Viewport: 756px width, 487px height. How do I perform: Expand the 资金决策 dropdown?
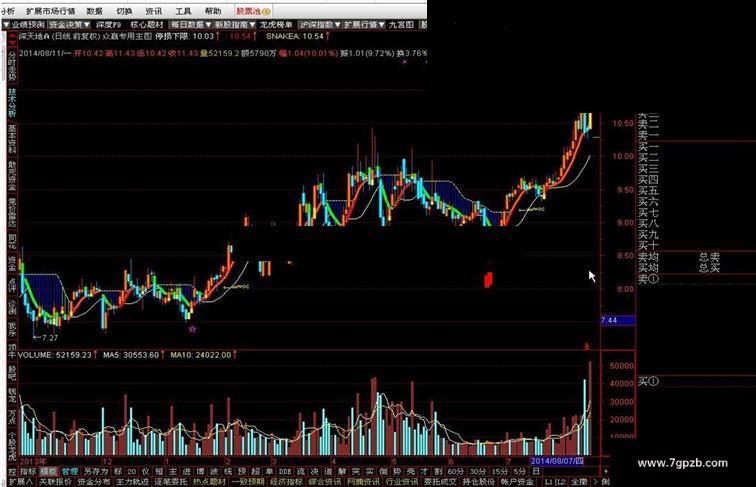pos(69,25)
